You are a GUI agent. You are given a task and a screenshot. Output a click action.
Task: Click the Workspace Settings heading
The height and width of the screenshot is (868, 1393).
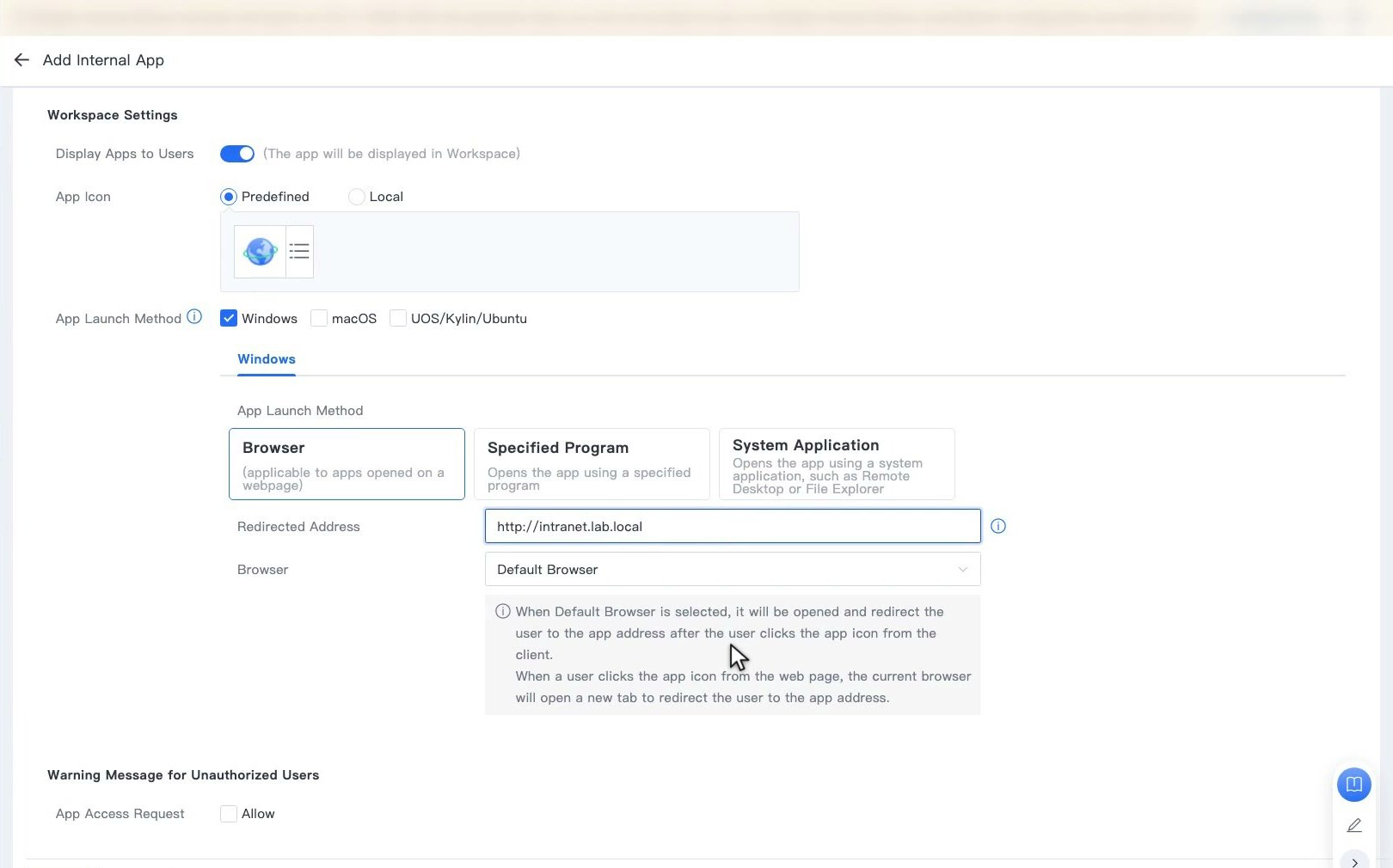coord(113,115)
